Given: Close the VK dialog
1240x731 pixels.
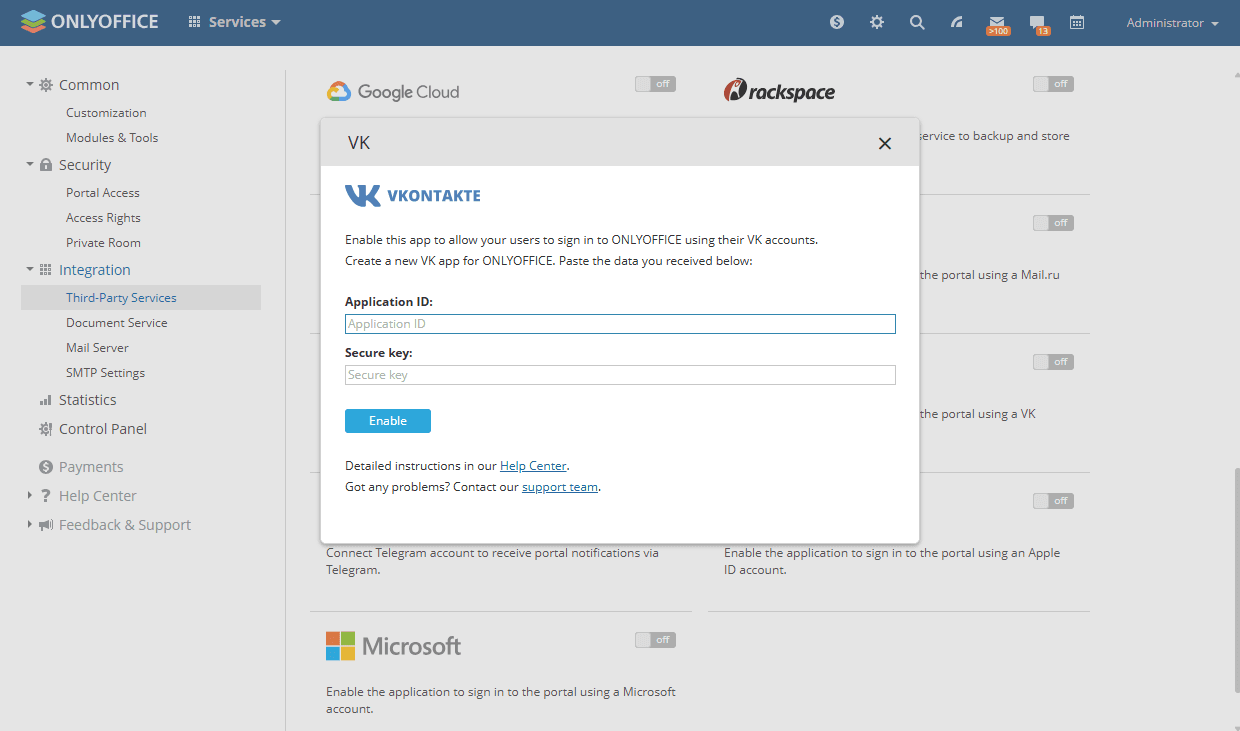Looking at the screenshot, I should 885,143.
